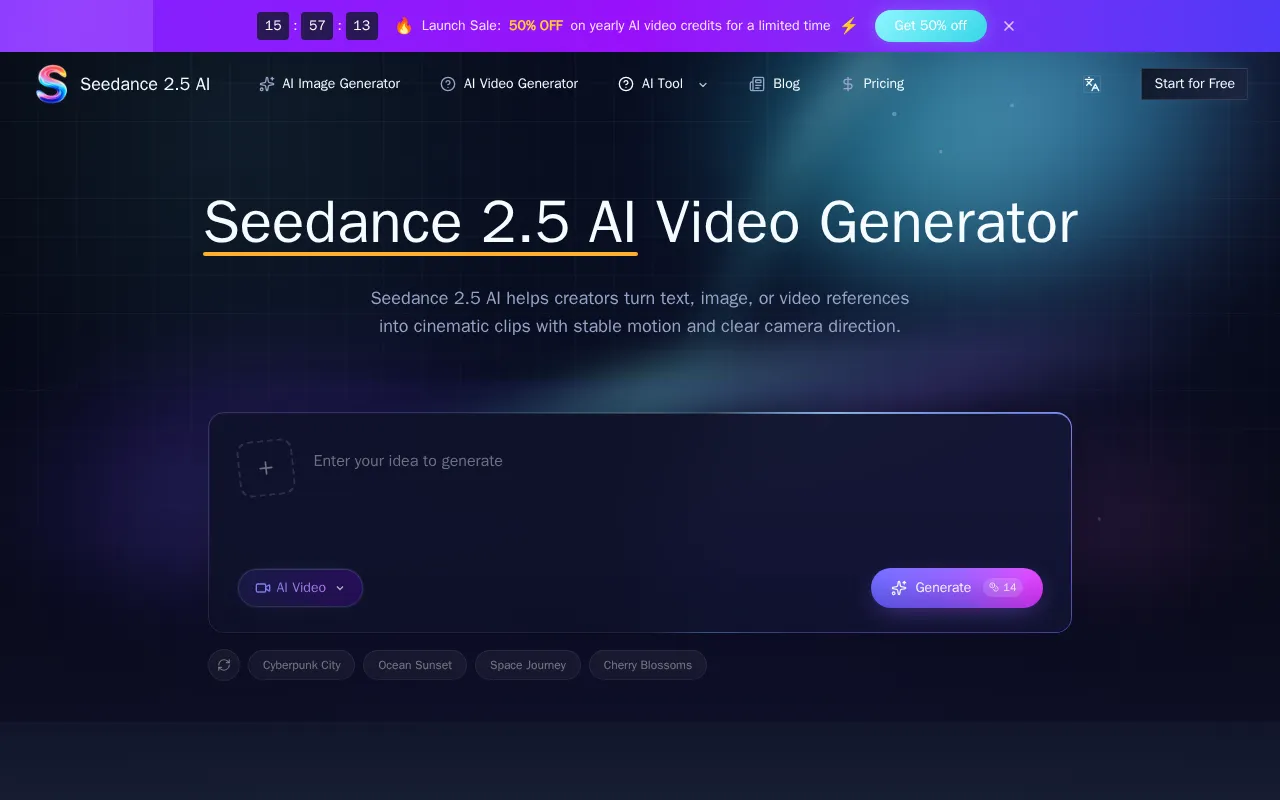Image resolution: width=1280 pixels, height=800 pixels.
Task: Click the Generate button
Action: coord(956,588)
